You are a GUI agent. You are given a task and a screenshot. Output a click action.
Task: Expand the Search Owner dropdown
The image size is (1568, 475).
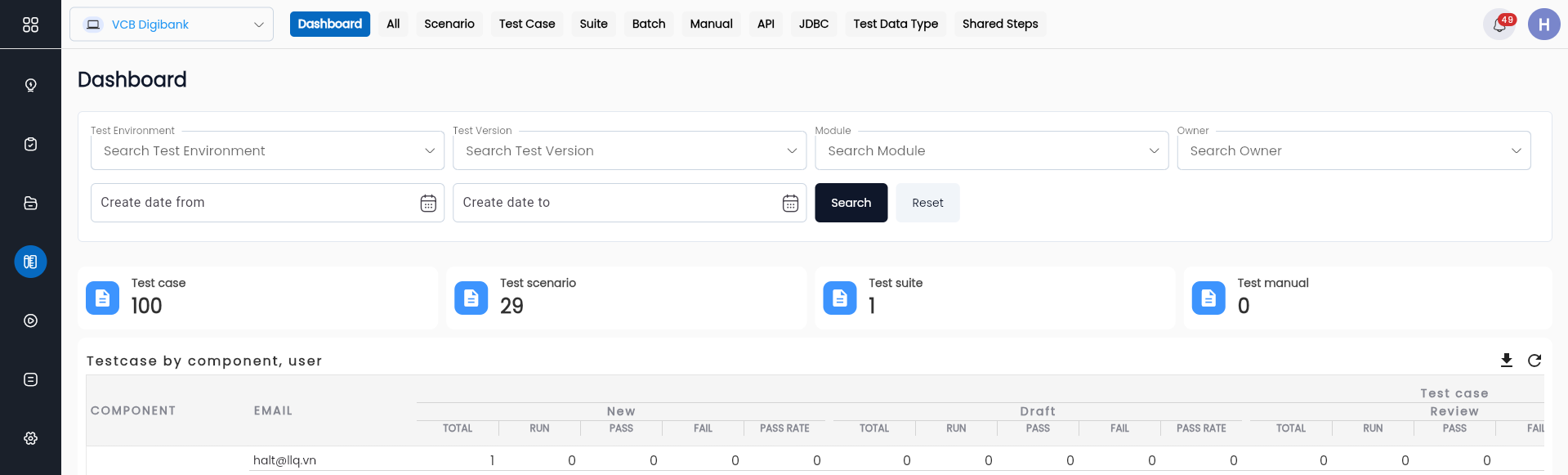coord(1353,150)
